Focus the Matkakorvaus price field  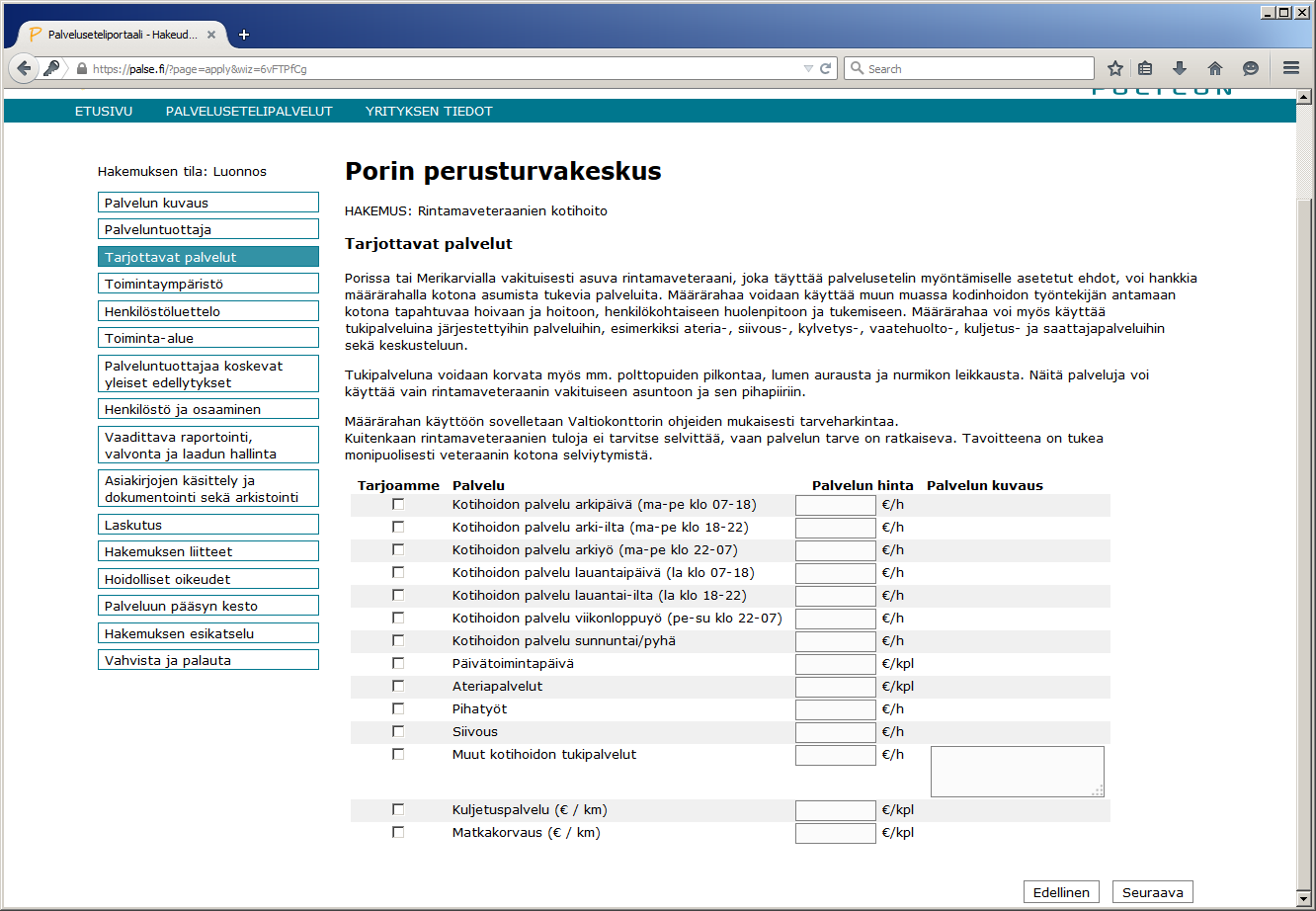(x=836, y=833)
